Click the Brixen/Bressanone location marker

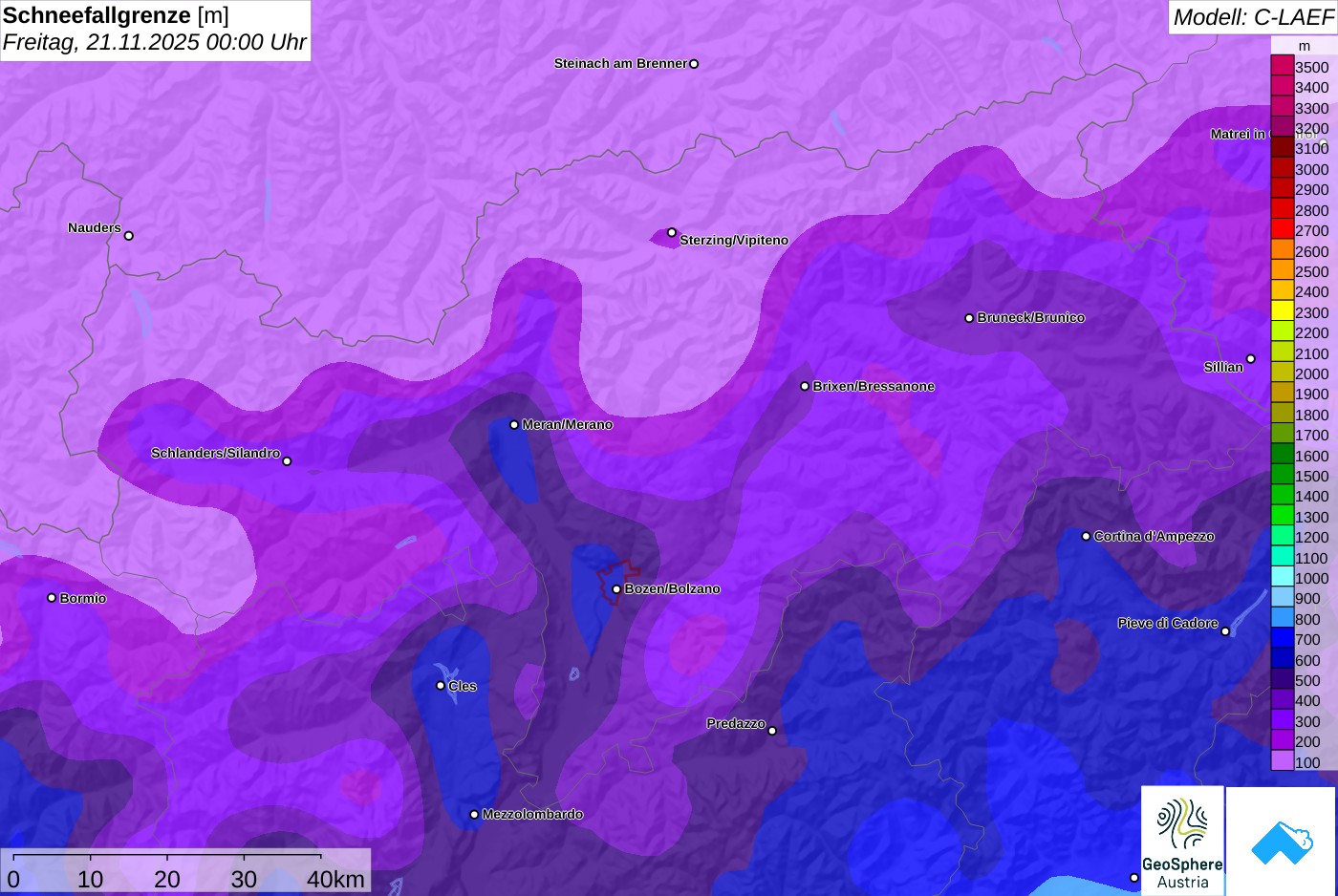click(x=805, y=387)
